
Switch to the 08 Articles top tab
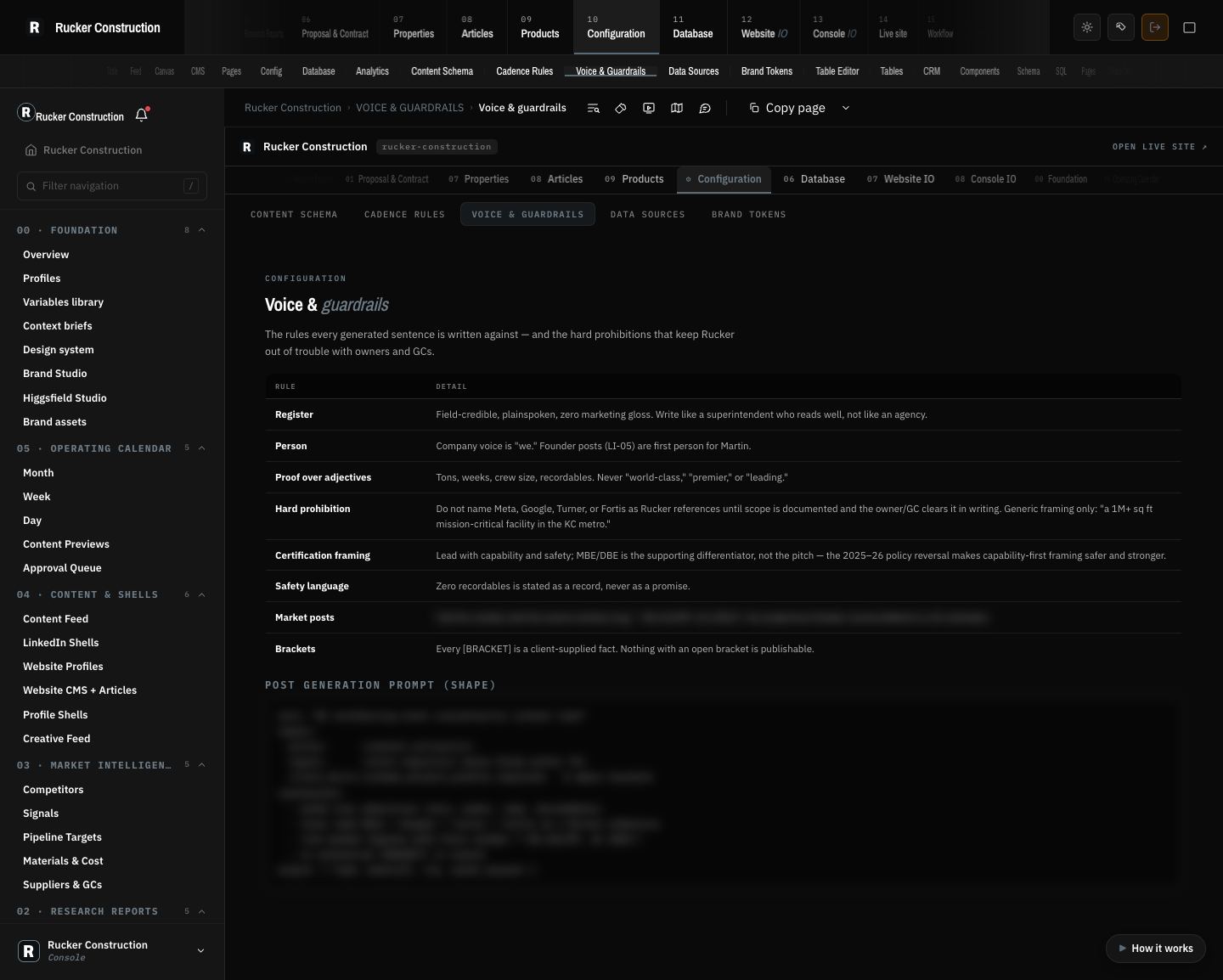pyautogui.click(x=477, y=27)
